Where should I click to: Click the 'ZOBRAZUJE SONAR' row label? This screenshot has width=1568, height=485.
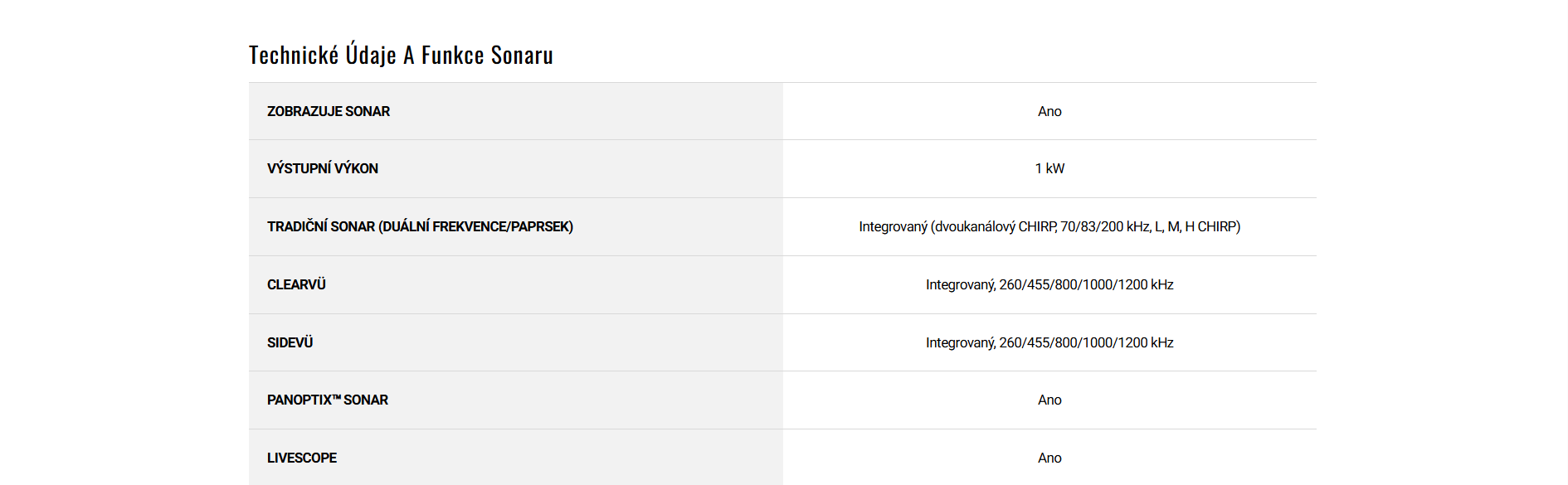pos(329,111)
